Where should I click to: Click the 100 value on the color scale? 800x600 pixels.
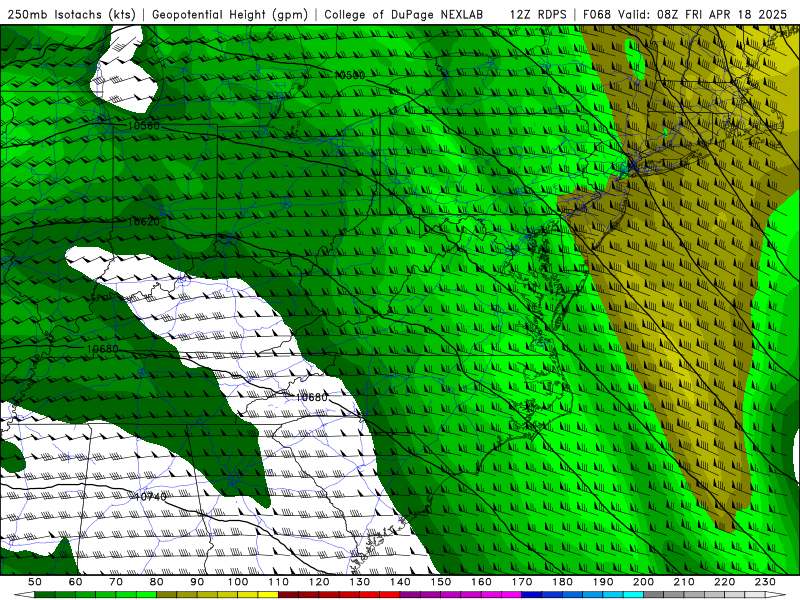click(x=238, y=582)
